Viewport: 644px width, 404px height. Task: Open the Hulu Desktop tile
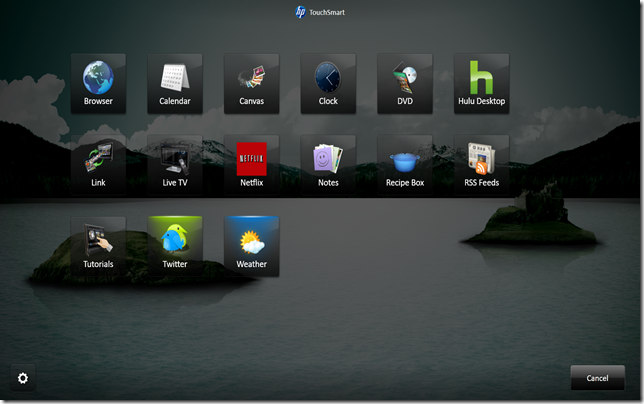tap(481, 84)
